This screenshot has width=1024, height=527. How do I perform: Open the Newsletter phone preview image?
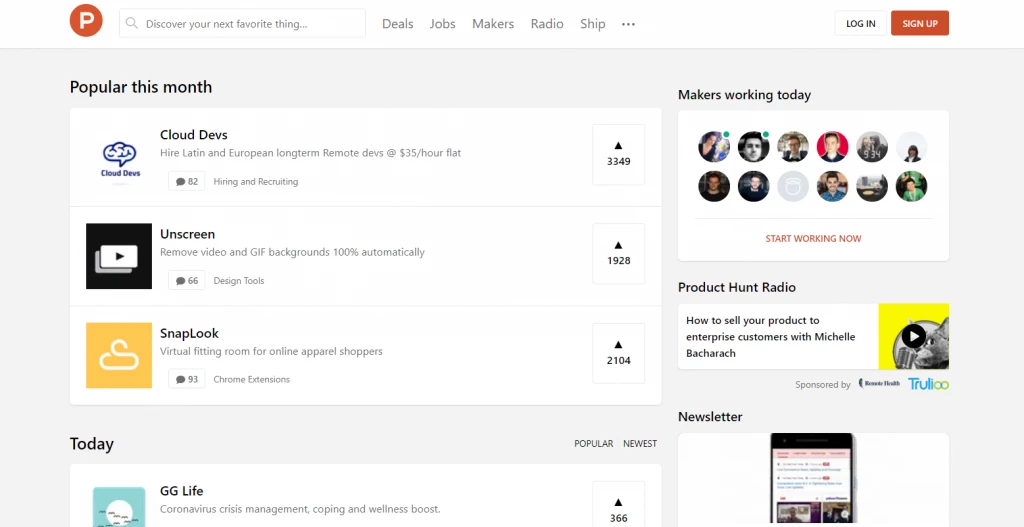(x=812, y=479)
